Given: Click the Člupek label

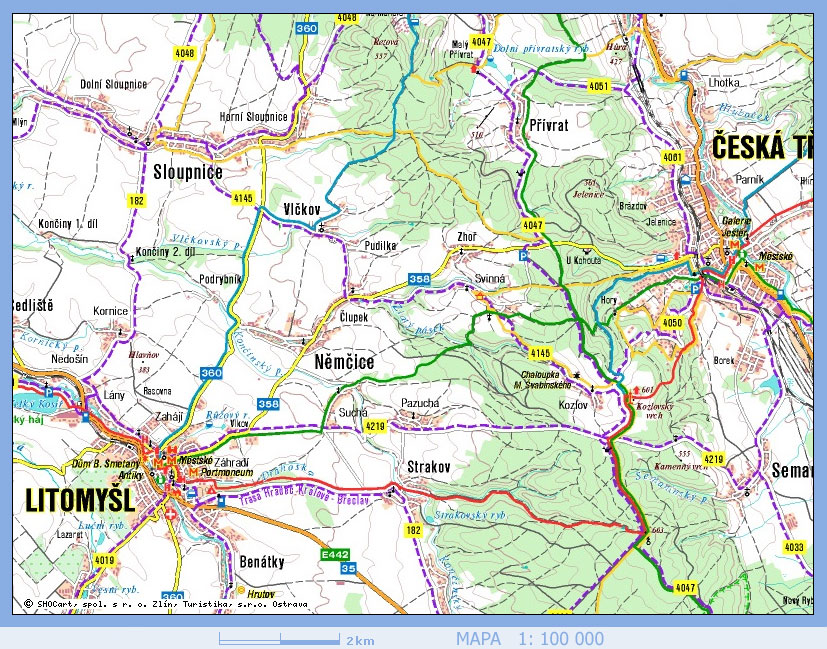Looking at the screenshot, I should click(354, 317).
